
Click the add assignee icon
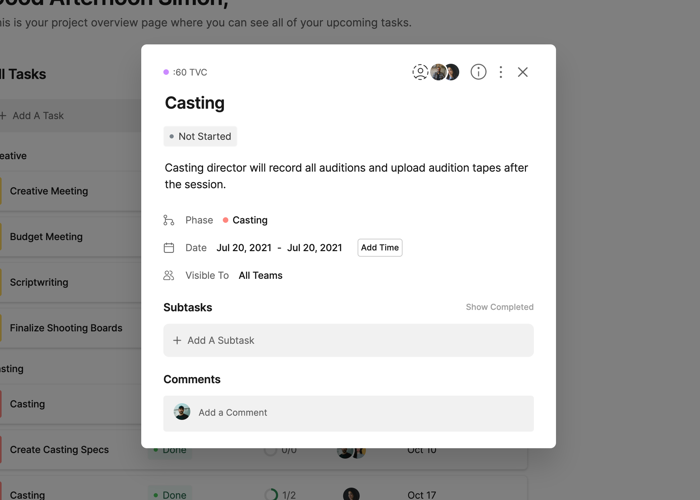[x=420, y=72]
